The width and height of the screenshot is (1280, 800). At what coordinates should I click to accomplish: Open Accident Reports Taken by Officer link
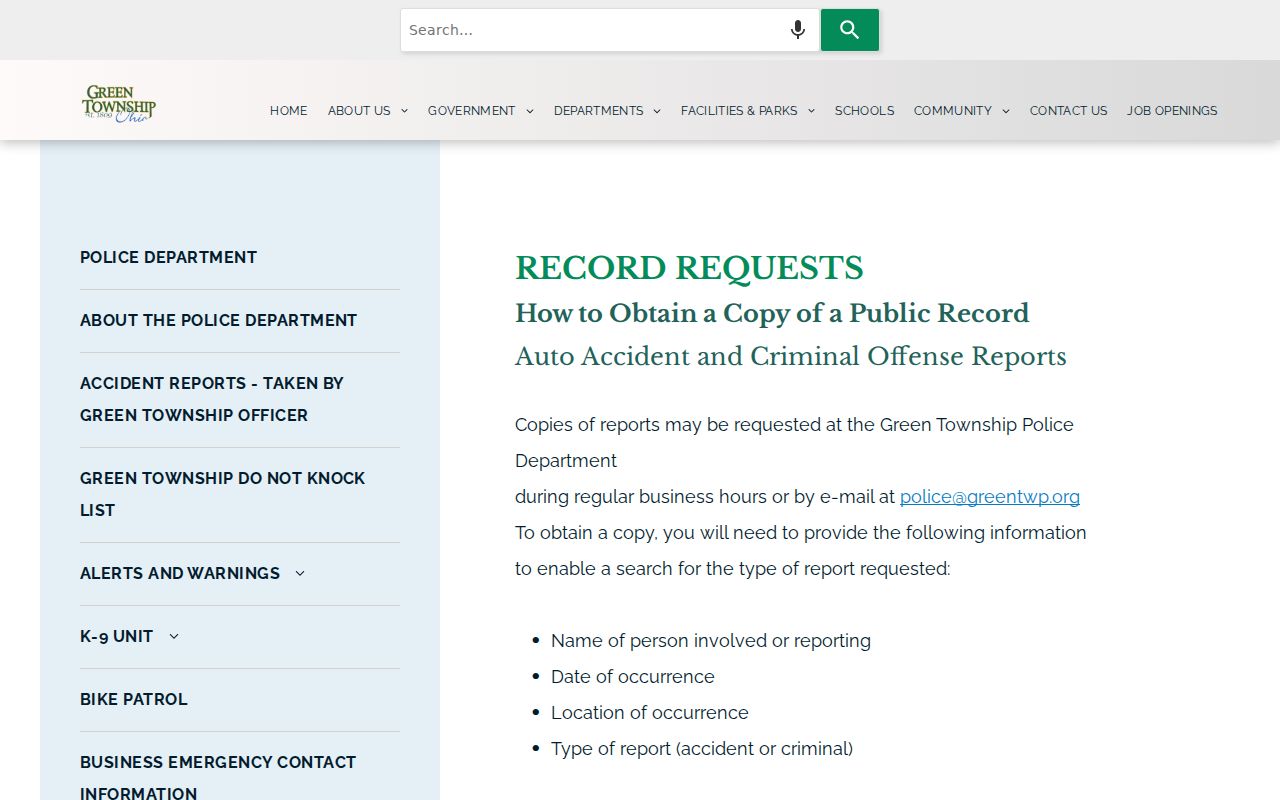click(212, 399)
